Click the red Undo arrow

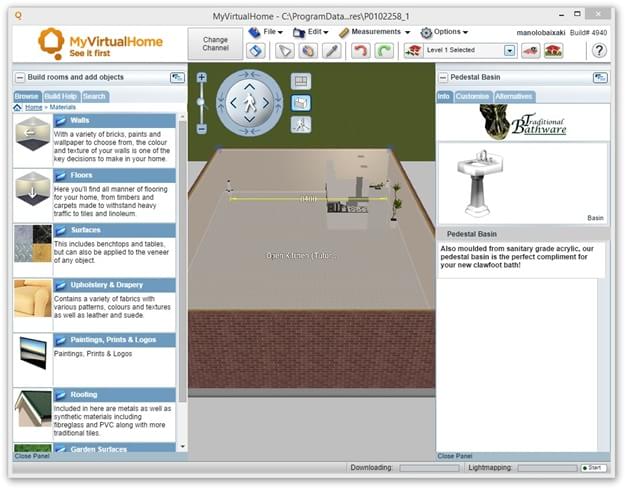click(x=360, y=51)
